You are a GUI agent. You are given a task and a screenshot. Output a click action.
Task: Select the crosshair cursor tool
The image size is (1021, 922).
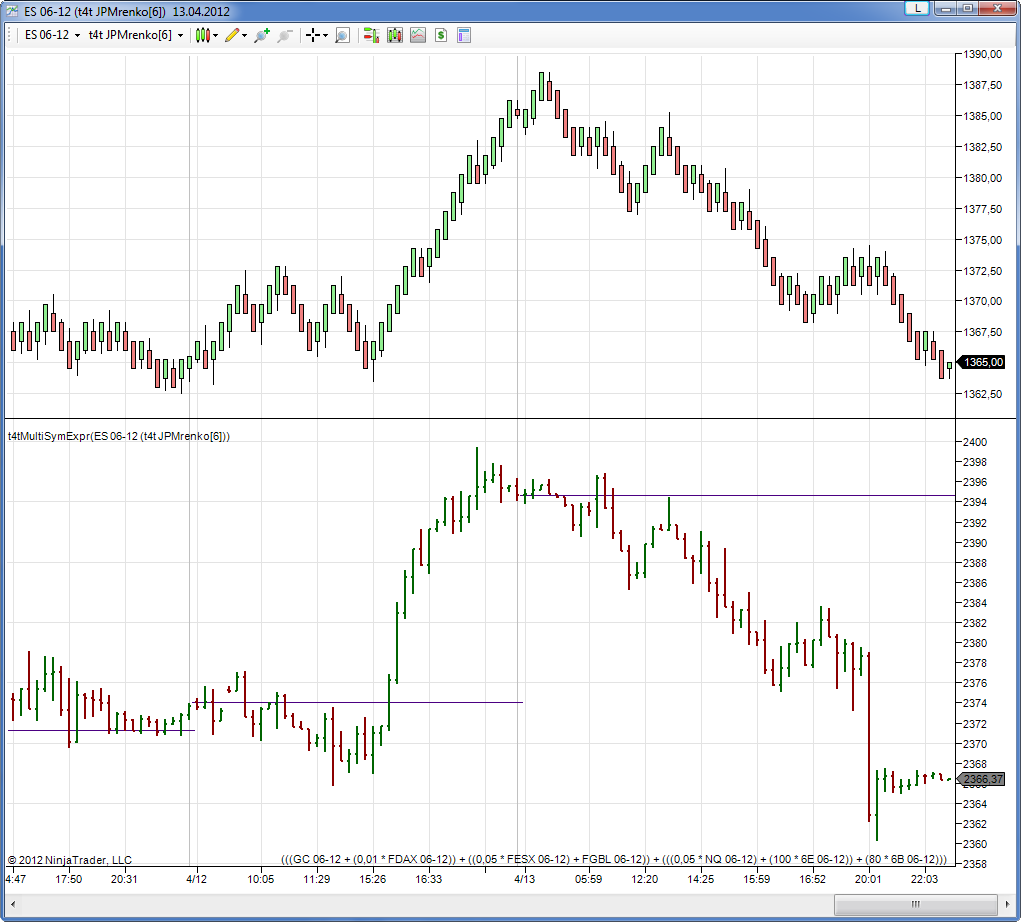tap(313, 35)
